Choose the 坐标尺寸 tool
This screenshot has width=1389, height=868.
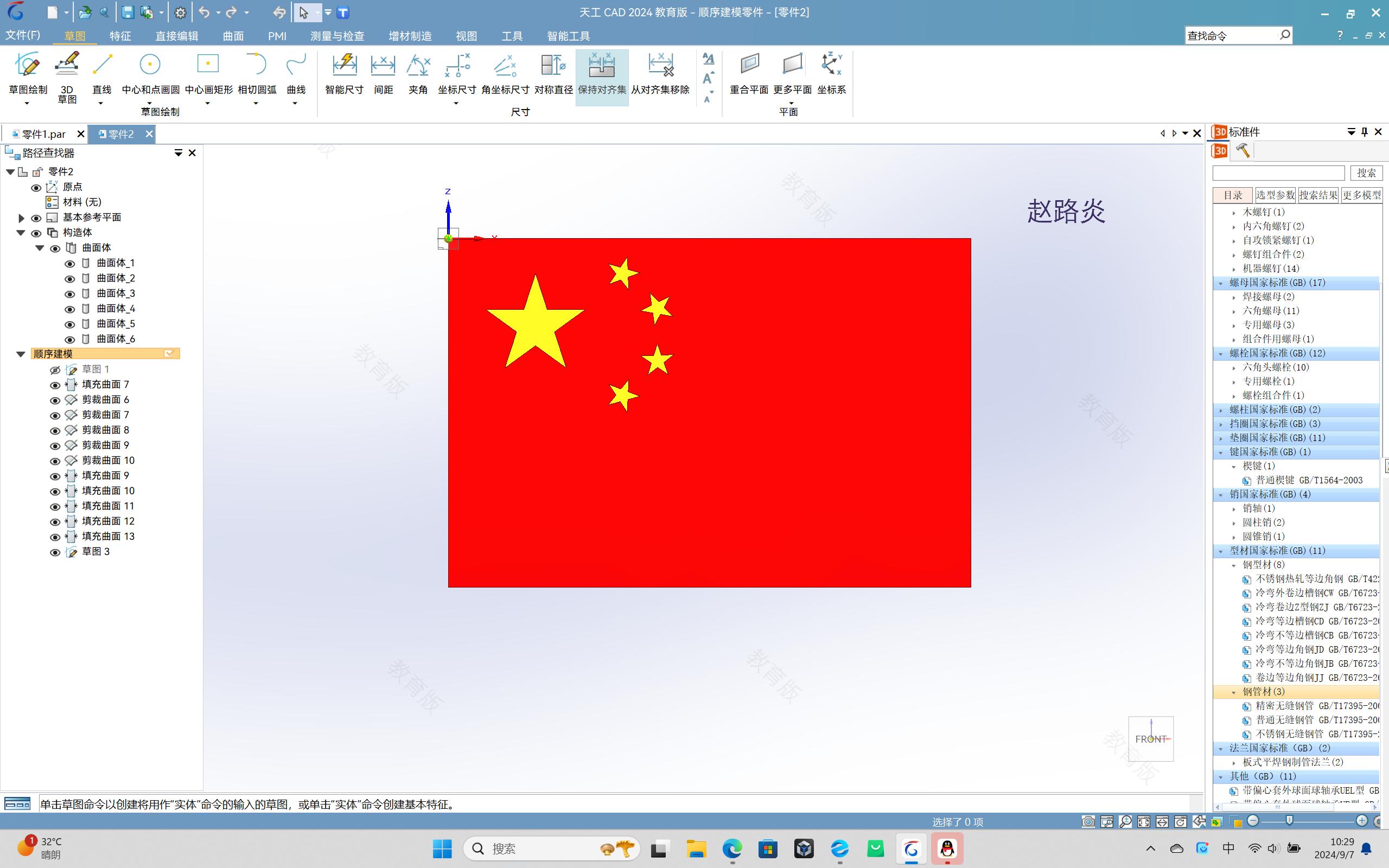click(x=457, y=73)
